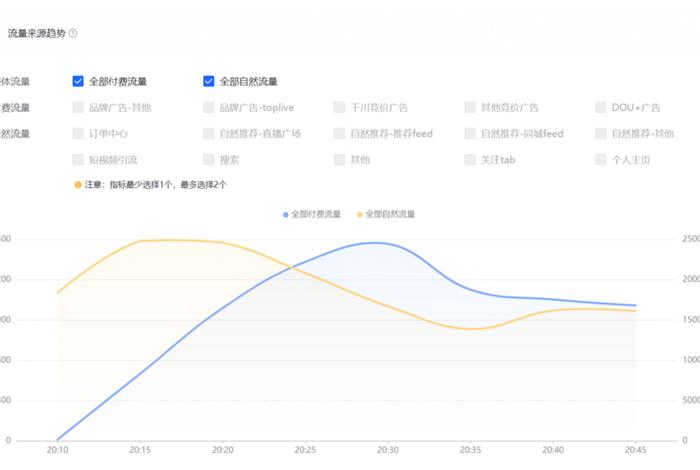Image resolution: width=700 pixels, height=470 pixels.
Task: Click the blue and yellow line intersection point
Action: pyautogui.click(x=291, y=267)
